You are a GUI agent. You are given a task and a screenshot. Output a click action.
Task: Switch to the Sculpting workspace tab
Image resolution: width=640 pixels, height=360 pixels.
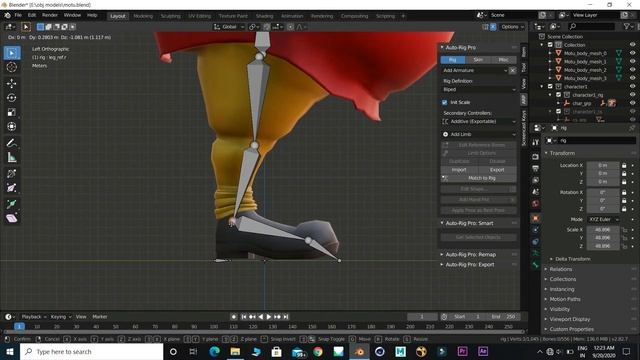(x=170, y=16)
